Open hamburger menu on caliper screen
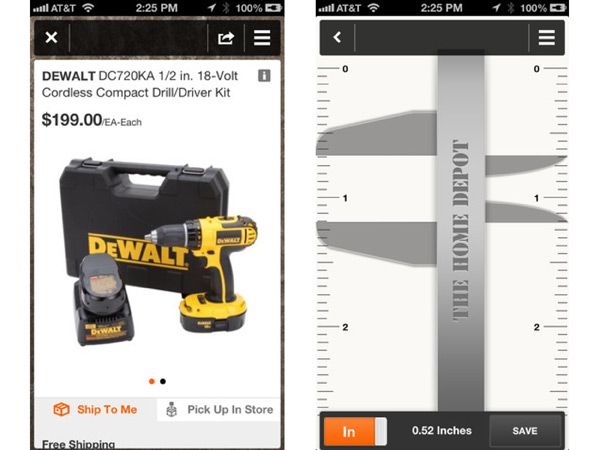Screen dimensions: 600x450 click(547, 38)
